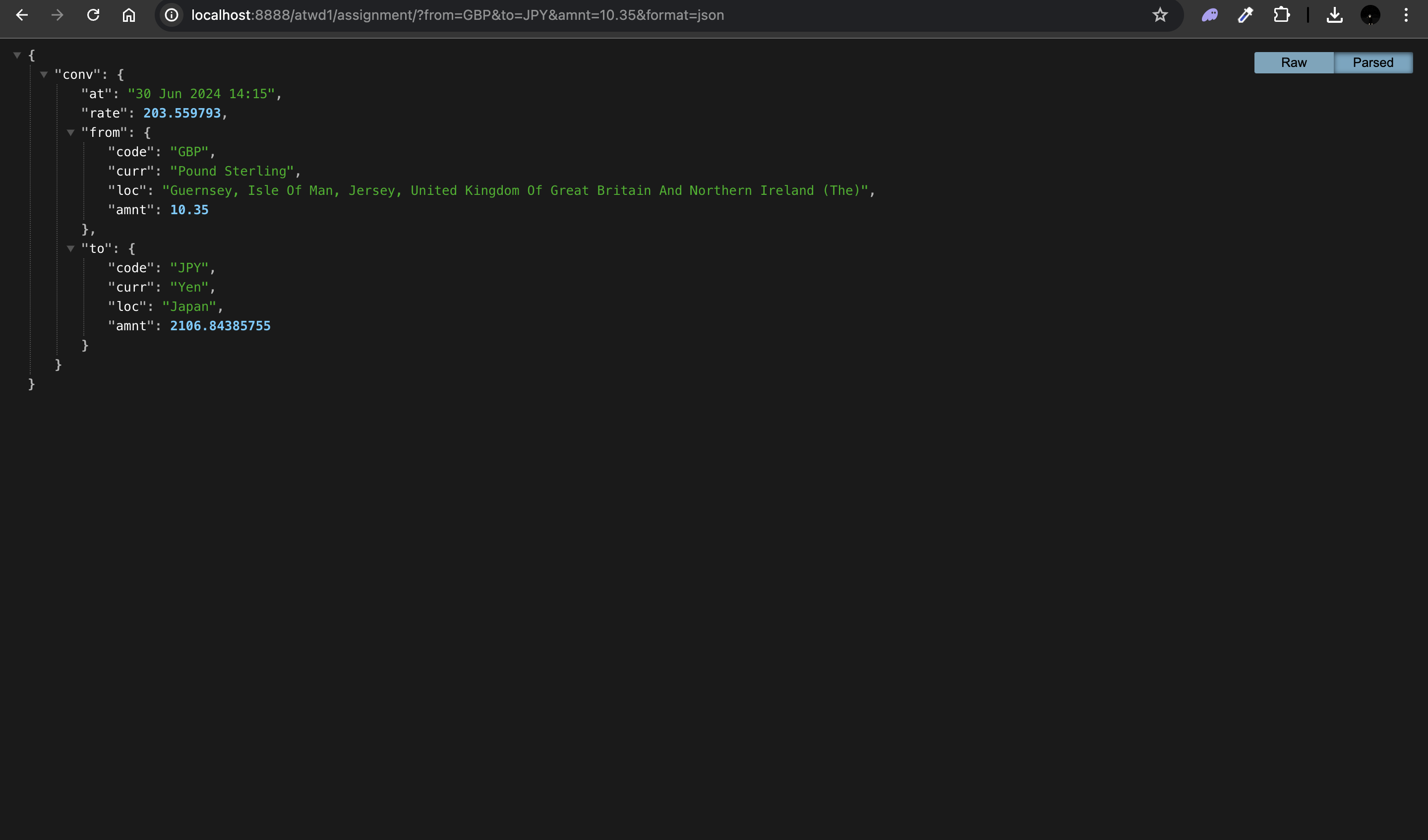Click the forward navigation arrow

[x=57, y=15]
